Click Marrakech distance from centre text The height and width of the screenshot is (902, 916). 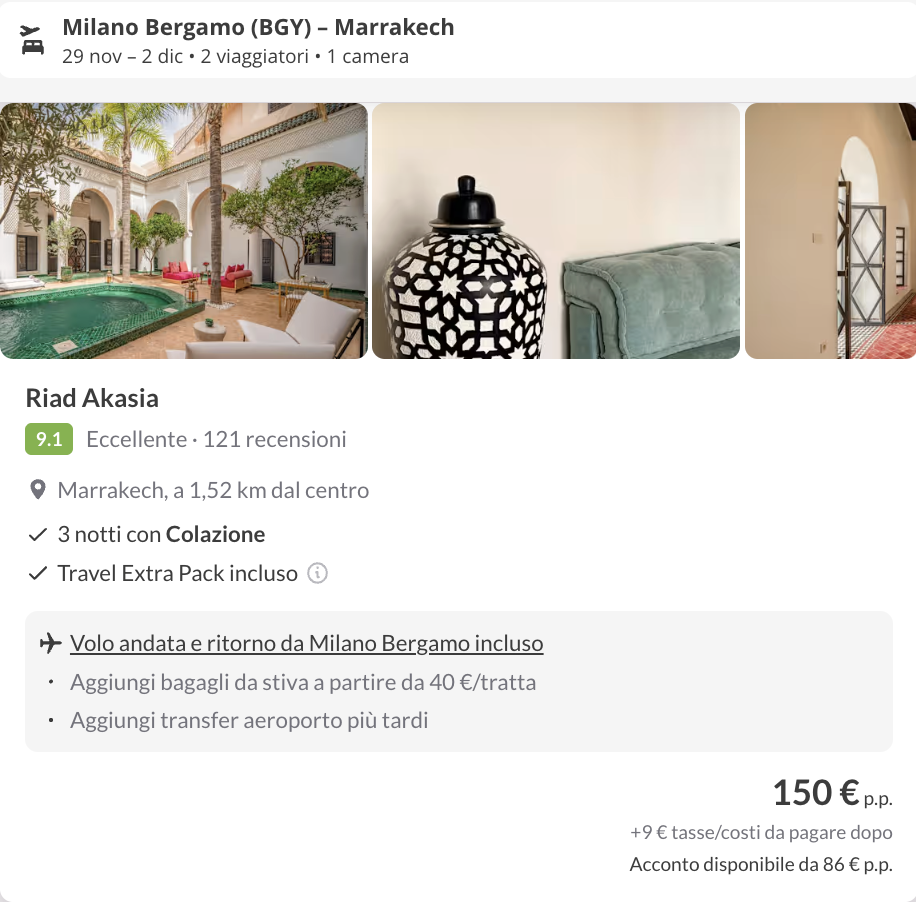click(x=213, y=490)
